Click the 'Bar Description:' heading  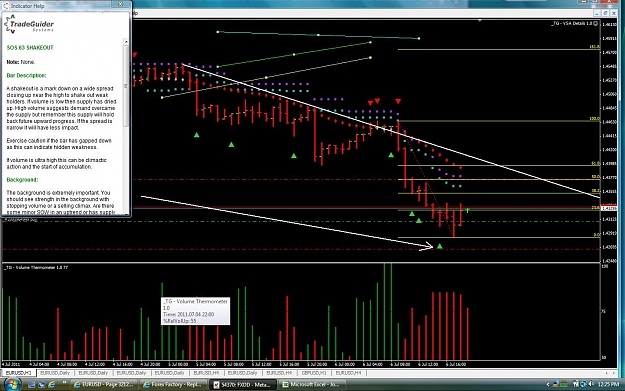[x=26, y=75]
